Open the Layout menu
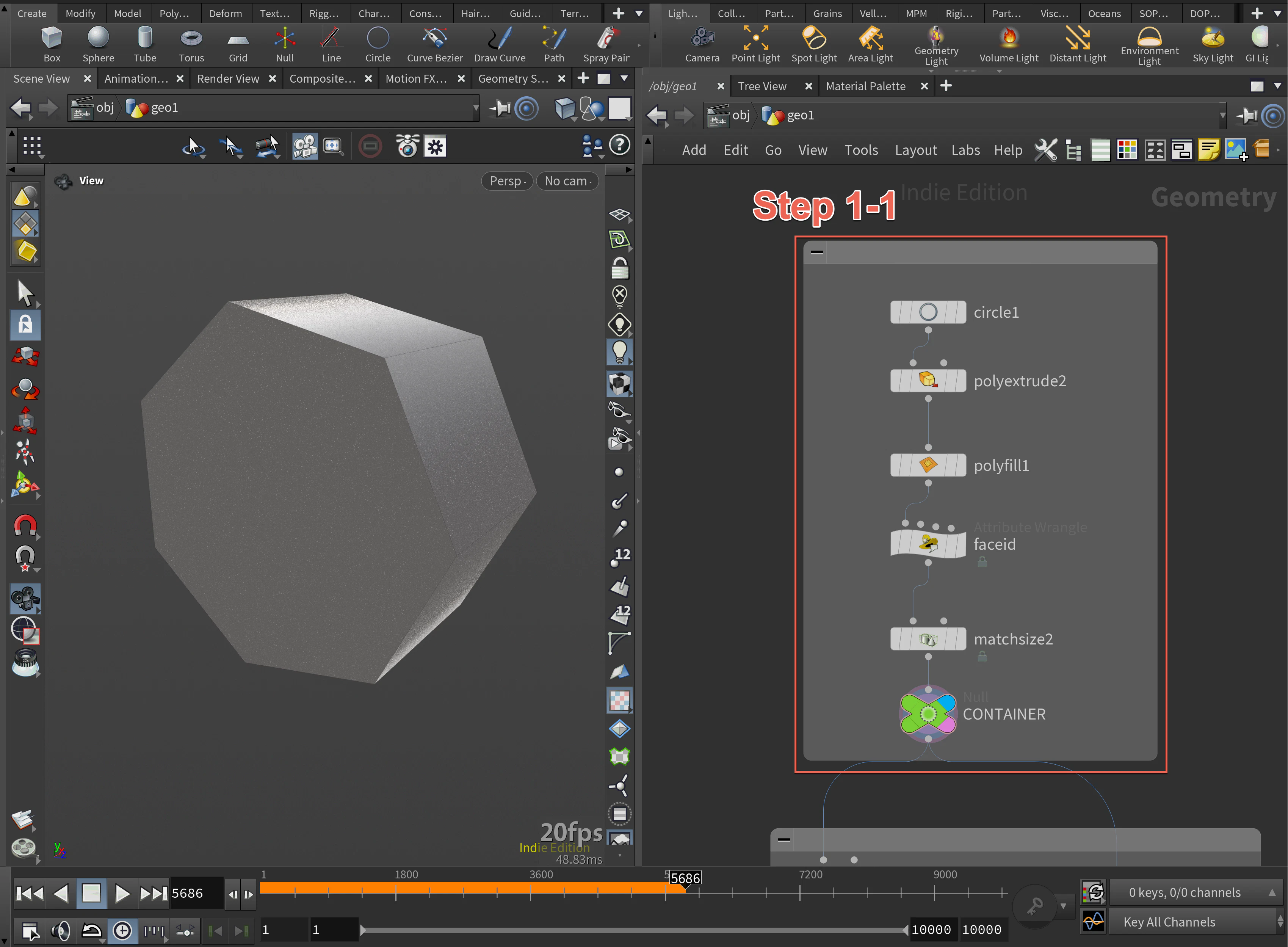 pos(915,150)
